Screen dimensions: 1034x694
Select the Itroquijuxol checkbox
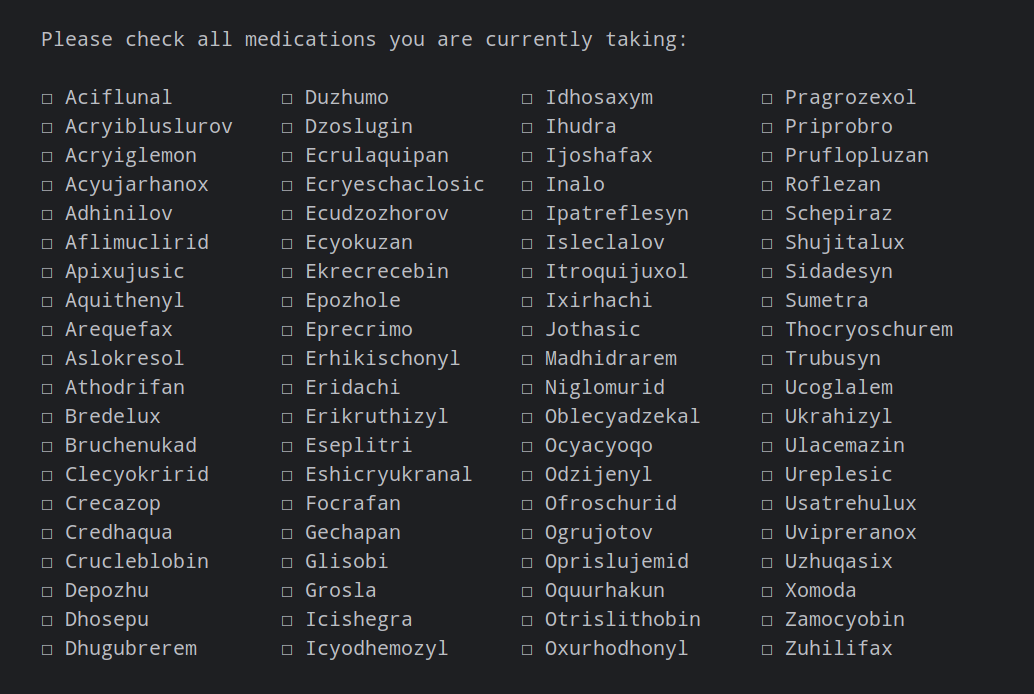coord(527,272)
